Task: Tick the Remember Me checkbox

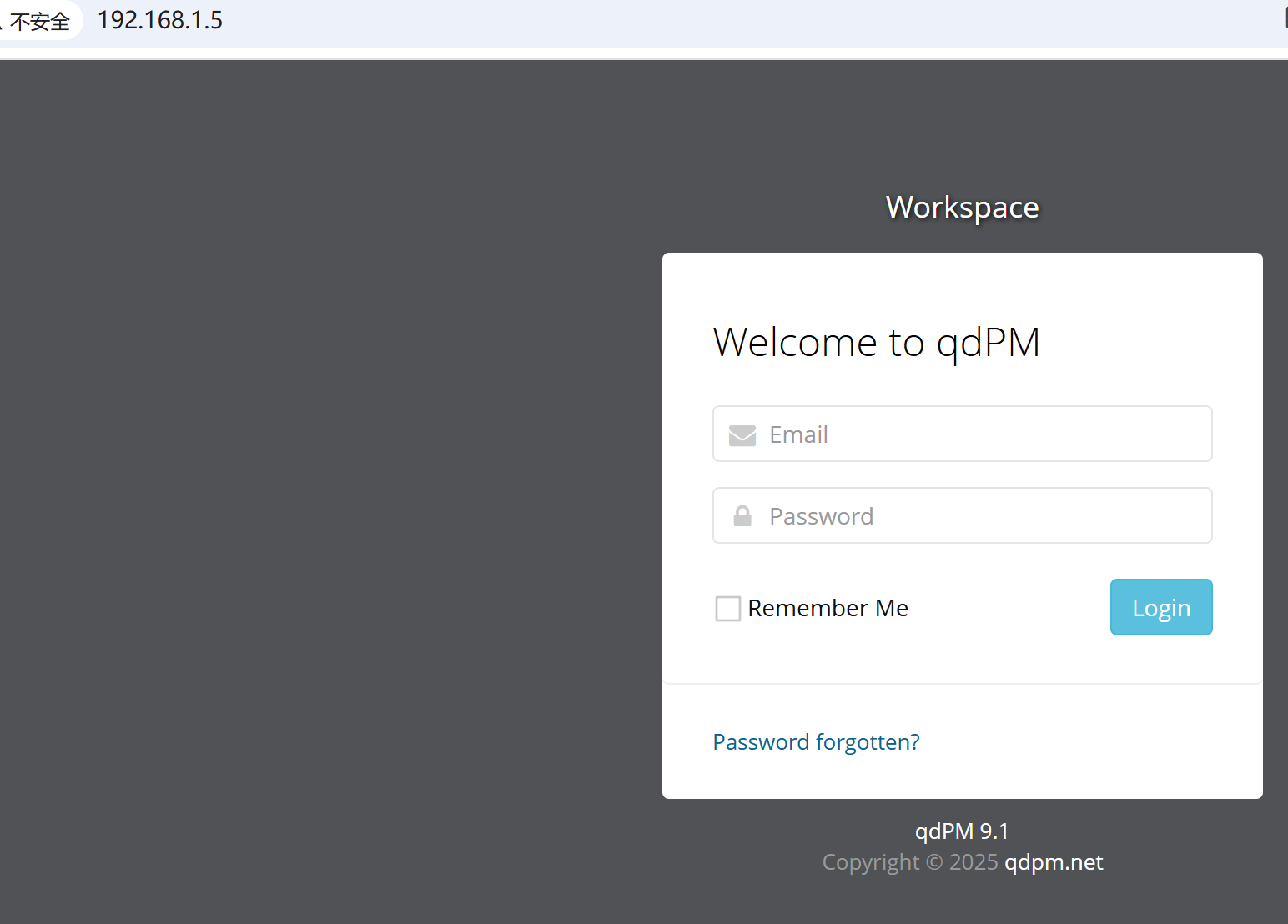Action: [727, 609]
